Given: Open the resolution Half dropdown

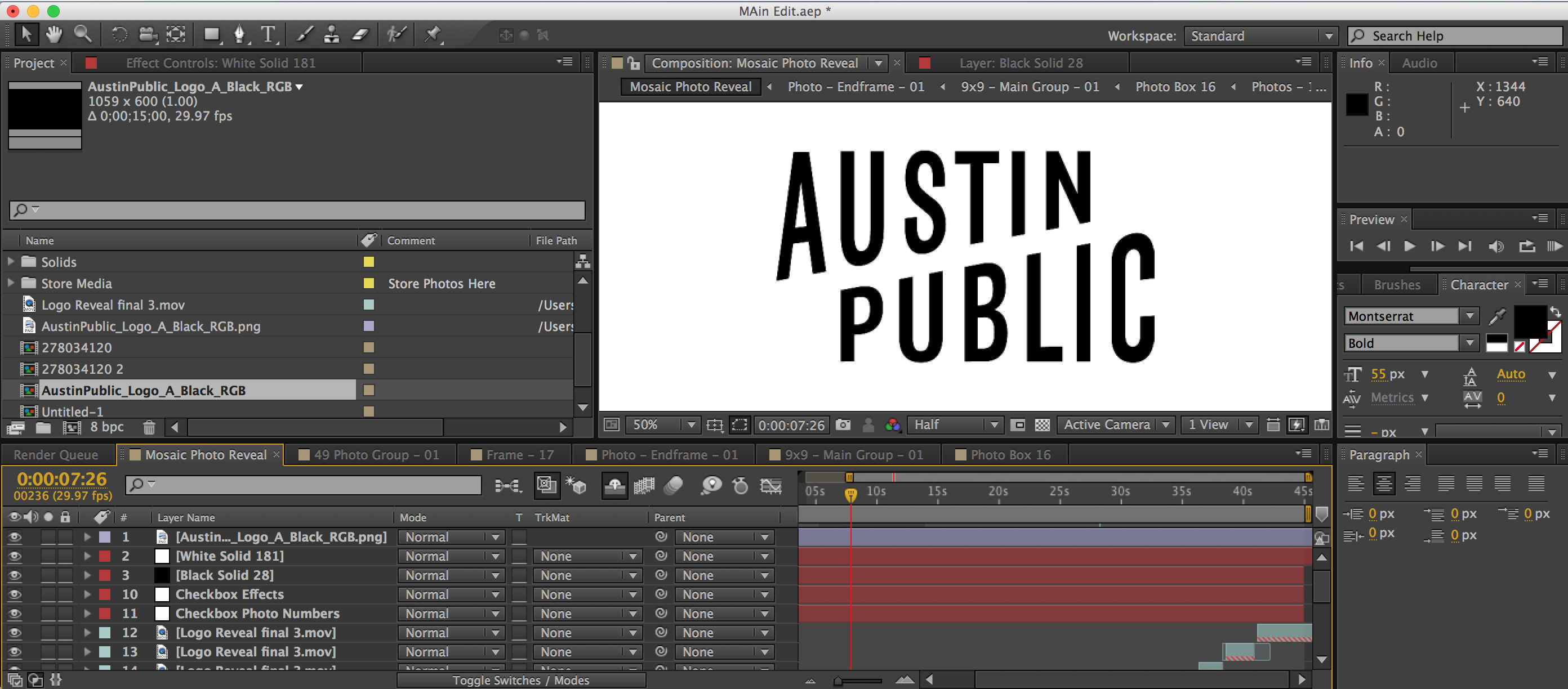Looking at the screenshot, I should point(955,424).
